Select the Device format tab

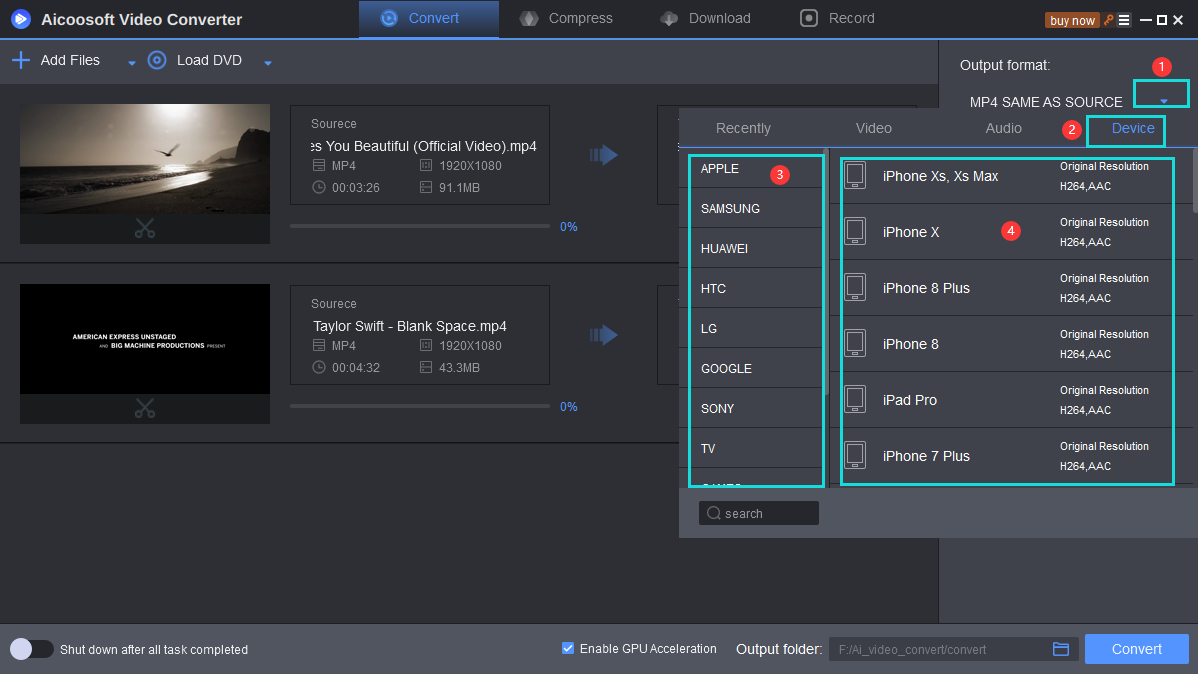point(1132,128)
